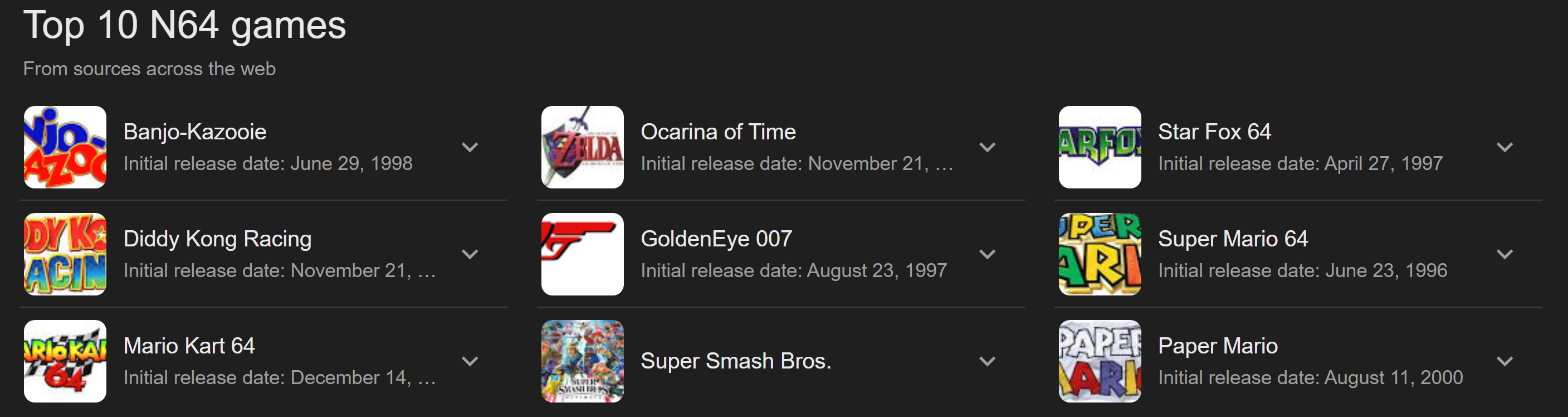This screenshot has height=417, width=1568.
Task: Show more details for GoldenEye 007
Action: (987, 254)
